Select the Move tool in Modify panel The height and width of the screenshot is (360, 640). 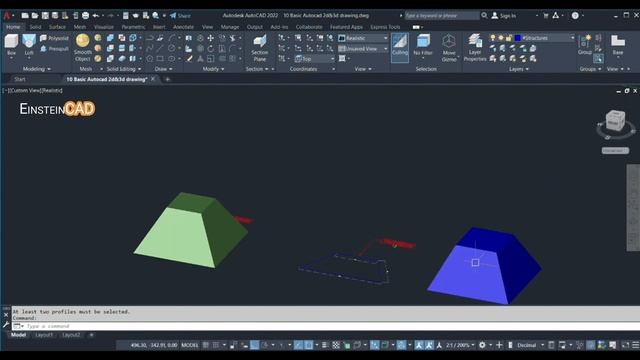[210, 38]
